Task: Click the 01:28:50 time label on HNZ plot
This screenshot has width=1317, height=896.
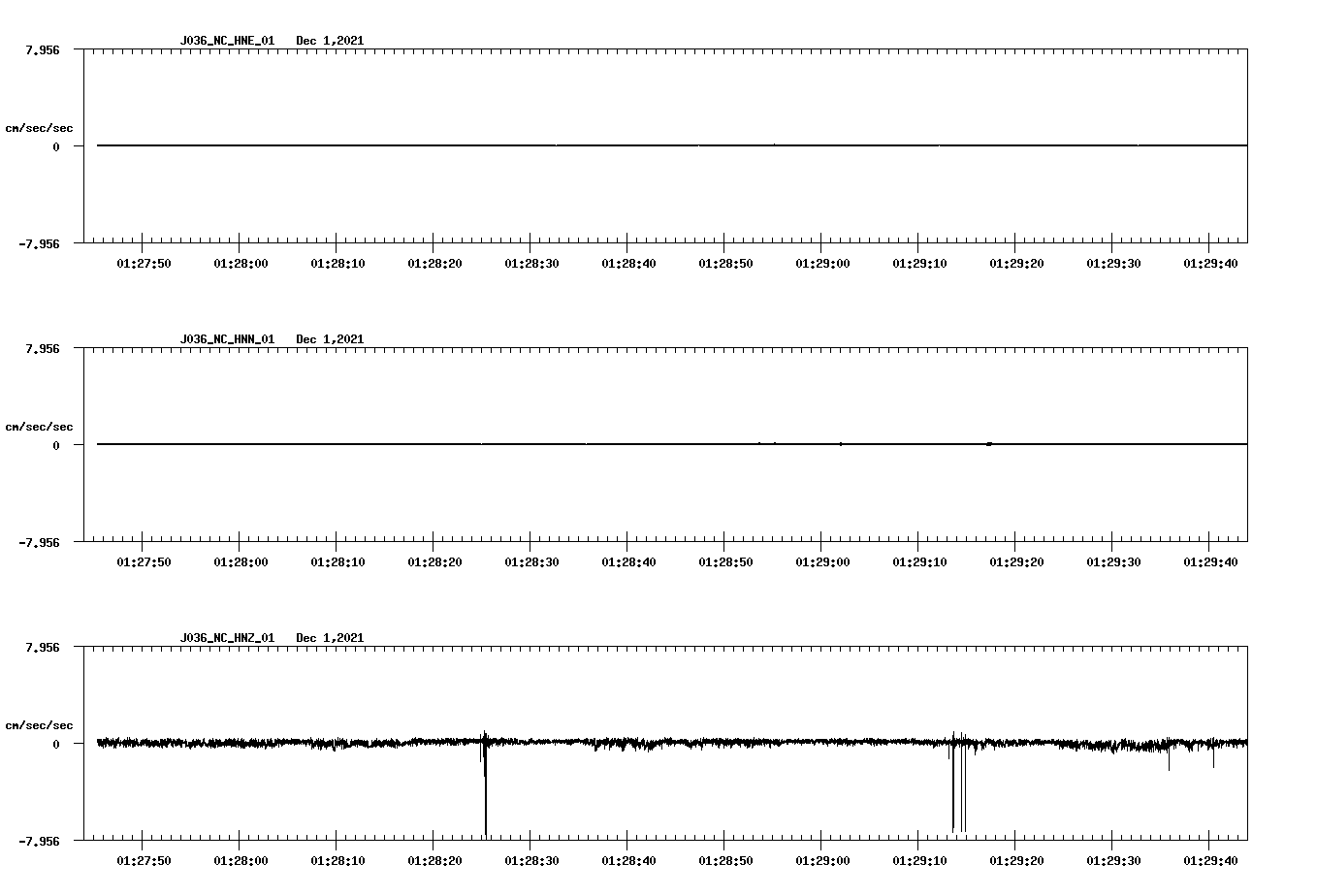Action: pos(725,861)
